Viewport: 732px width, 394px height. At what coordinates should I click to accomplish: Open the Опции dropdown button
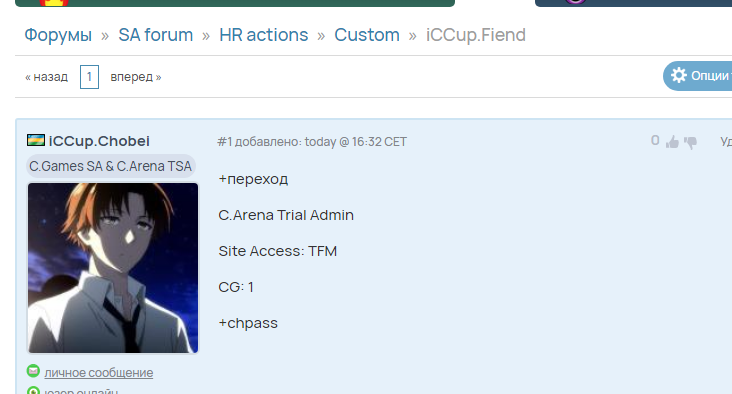[697, 76]
